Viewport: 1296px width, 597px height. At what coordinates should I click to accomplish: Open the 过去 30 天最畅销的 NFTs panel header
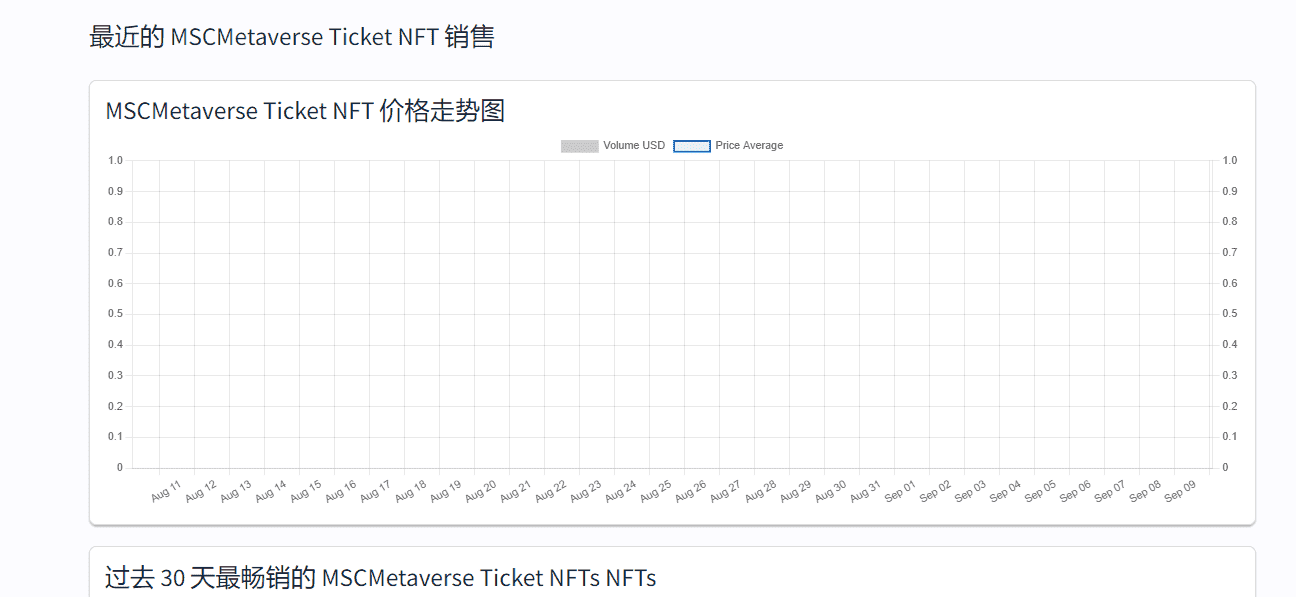coord(380,577)
